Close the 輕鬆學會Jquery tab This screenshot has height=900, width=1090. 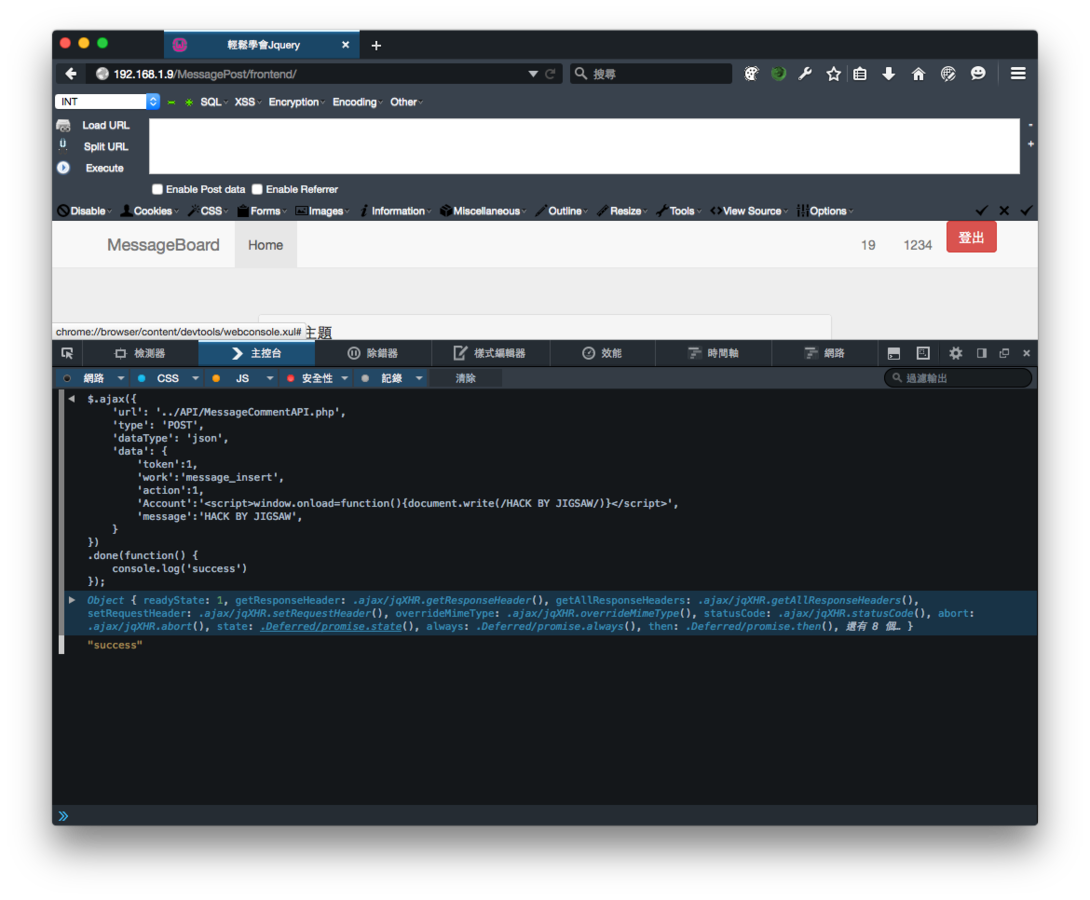[x=345, y=44]
